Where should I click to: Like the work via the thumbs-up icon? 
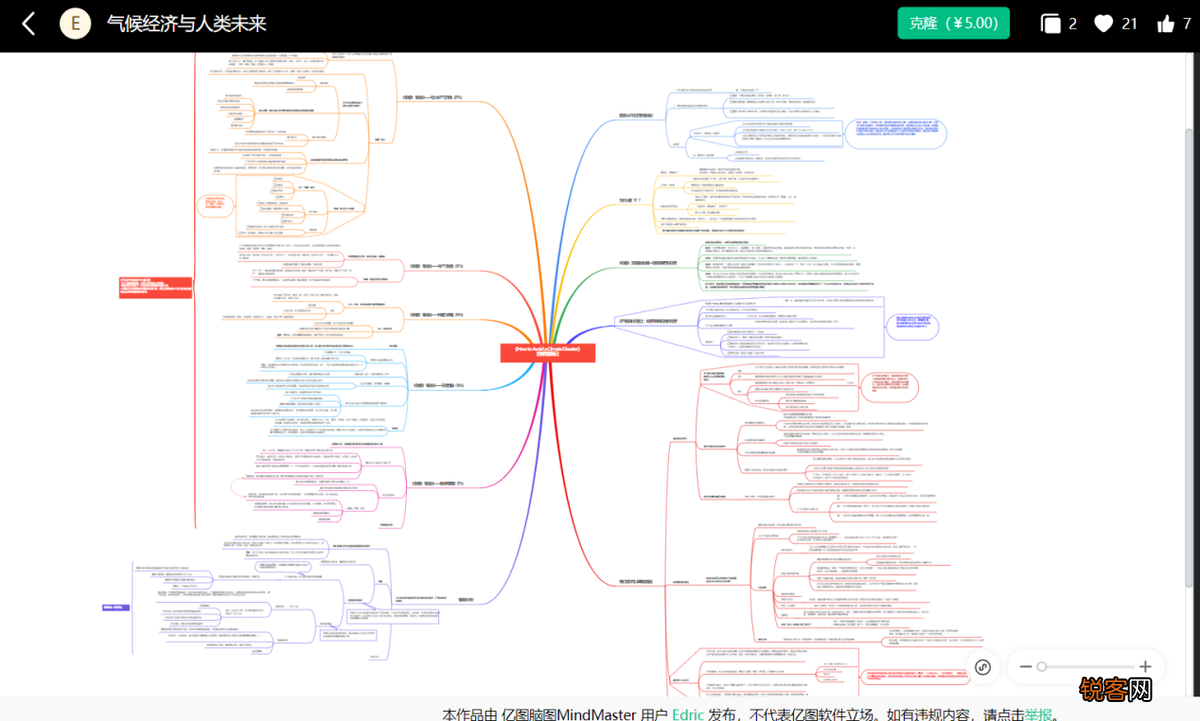tap(1166, 24)
